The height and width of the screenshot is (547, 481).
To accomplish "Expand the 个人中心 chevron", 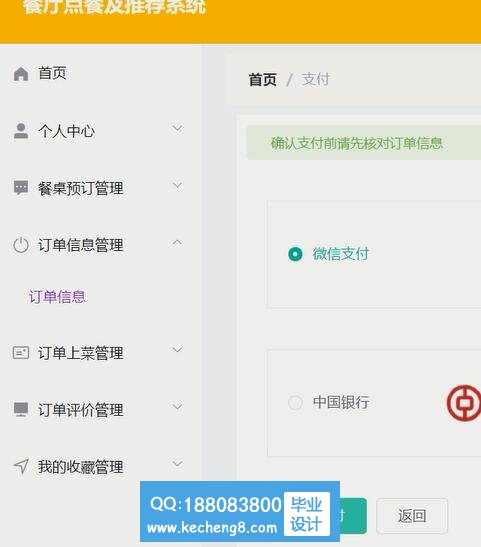I will 177,128.
